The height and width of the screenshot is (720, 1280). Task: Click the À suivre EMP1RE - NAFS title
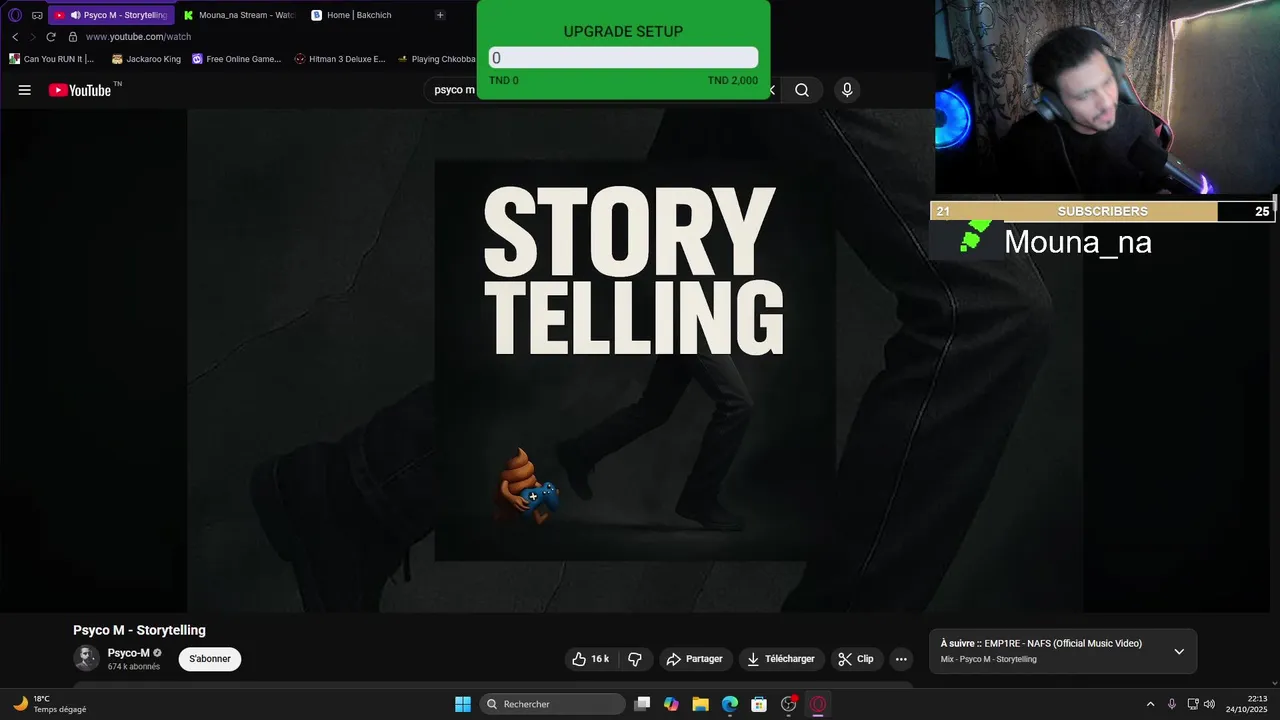point(1041,643)
